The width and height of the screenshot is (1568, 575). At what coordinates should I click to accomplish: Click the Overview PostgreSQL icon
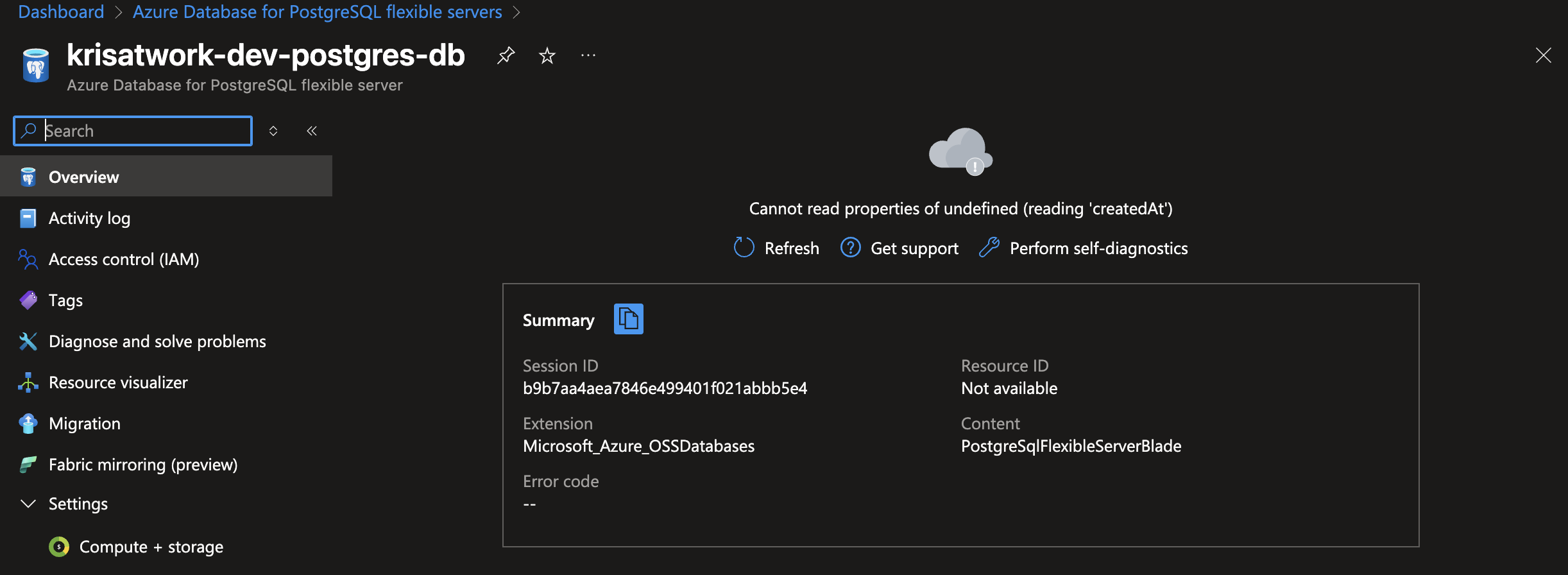coord(28,177)
